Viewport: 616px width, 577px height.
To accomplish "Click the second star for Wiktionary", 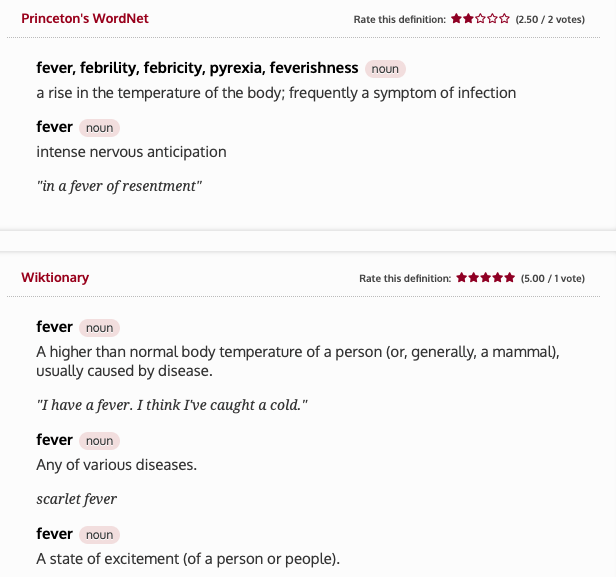I will pos(473,278).
